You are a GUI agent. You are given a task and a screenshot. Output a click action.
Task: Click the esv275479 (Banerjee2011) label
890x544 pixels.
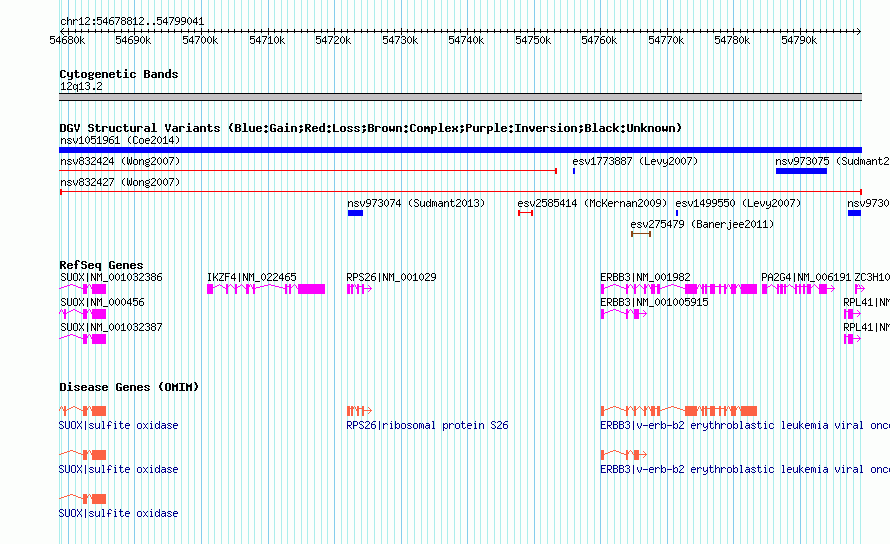[x=702, y=224]
